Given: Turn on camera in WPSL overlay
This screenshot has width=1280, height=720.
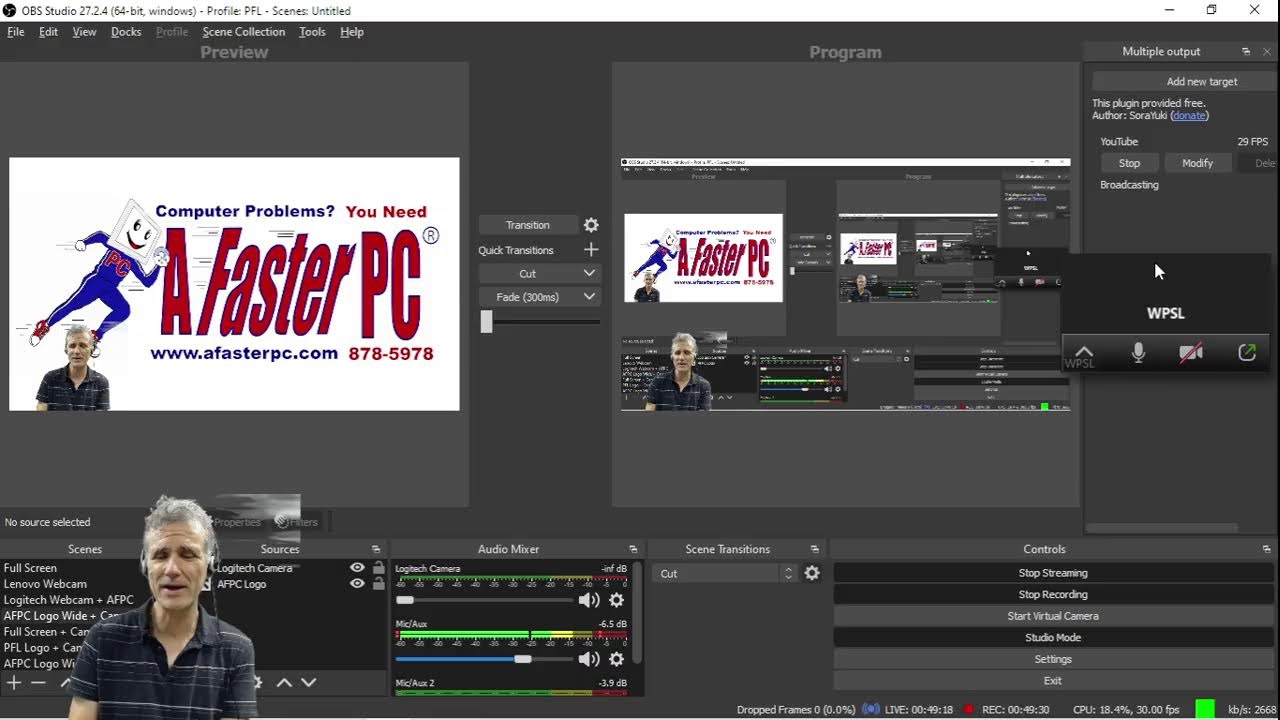Looking at the screenshot, I should tap(1191, 353).
